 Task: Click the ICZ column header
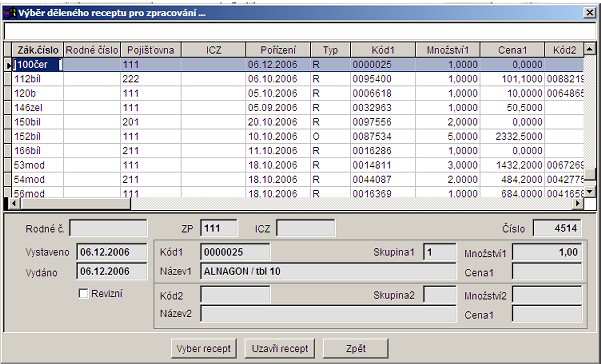213,50
